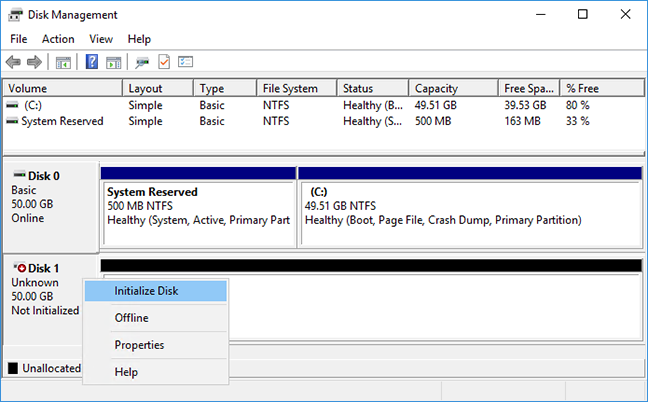The height and width of the screenshot is (402, 648).
Task: Sort by the Free Space column header
Action: 529,88
